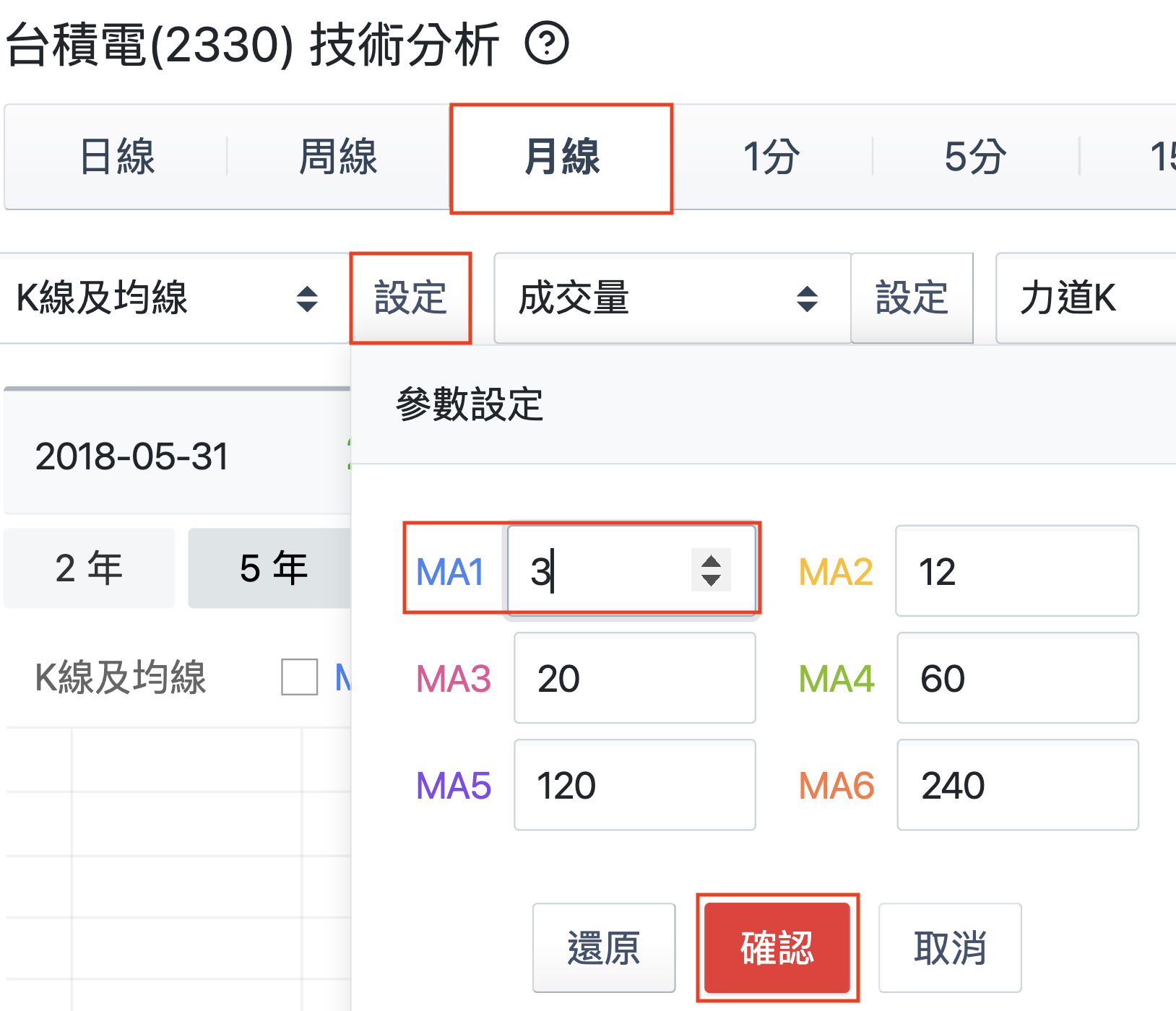The image size is (1176, 1011).
Task: Click the MA1 stepper arrows
Action: coord(711,570)
